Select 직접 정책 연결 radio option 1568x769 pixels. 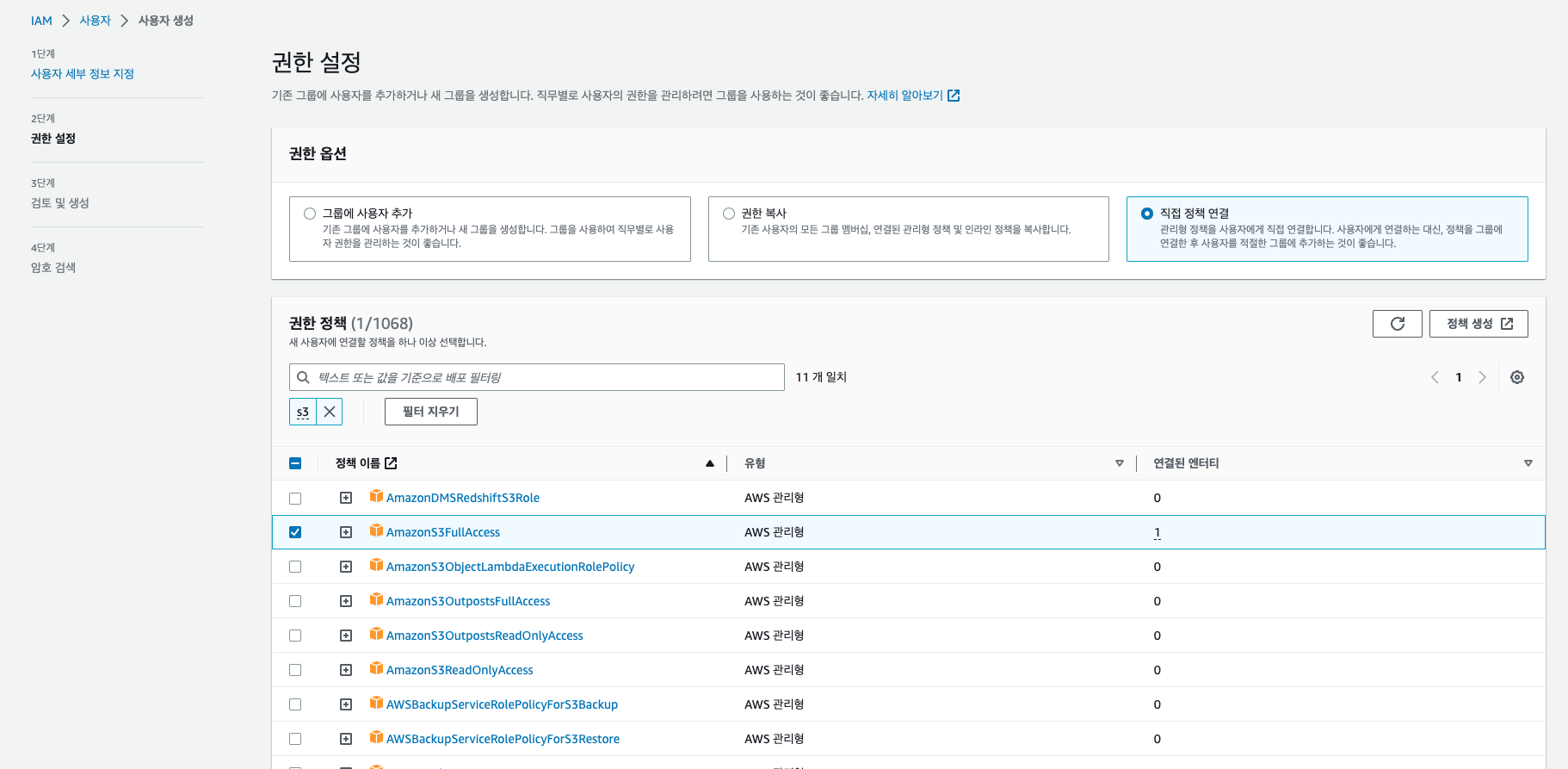click(x=1147, y=214)
